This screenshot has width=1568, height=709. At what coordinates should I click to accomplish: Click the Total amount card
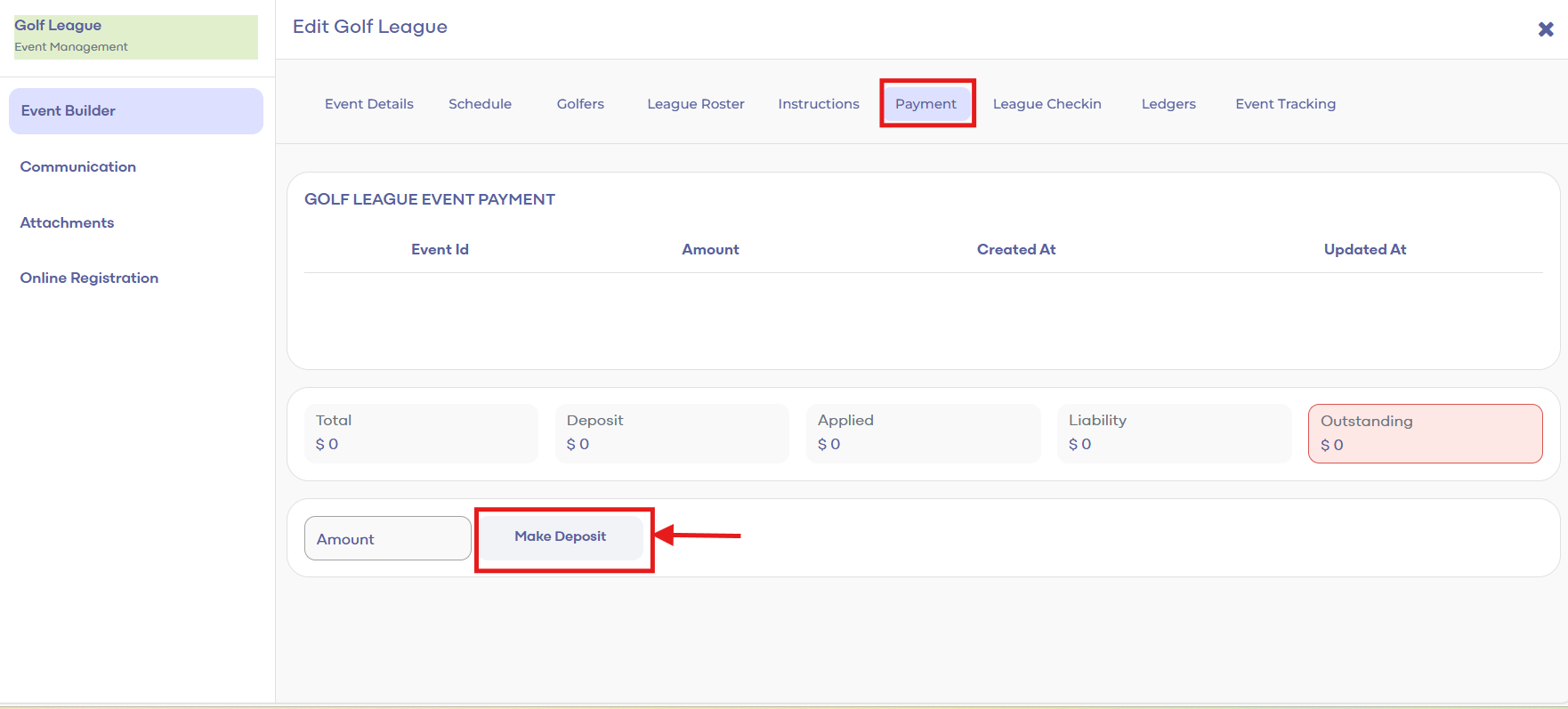pos(421,433)
